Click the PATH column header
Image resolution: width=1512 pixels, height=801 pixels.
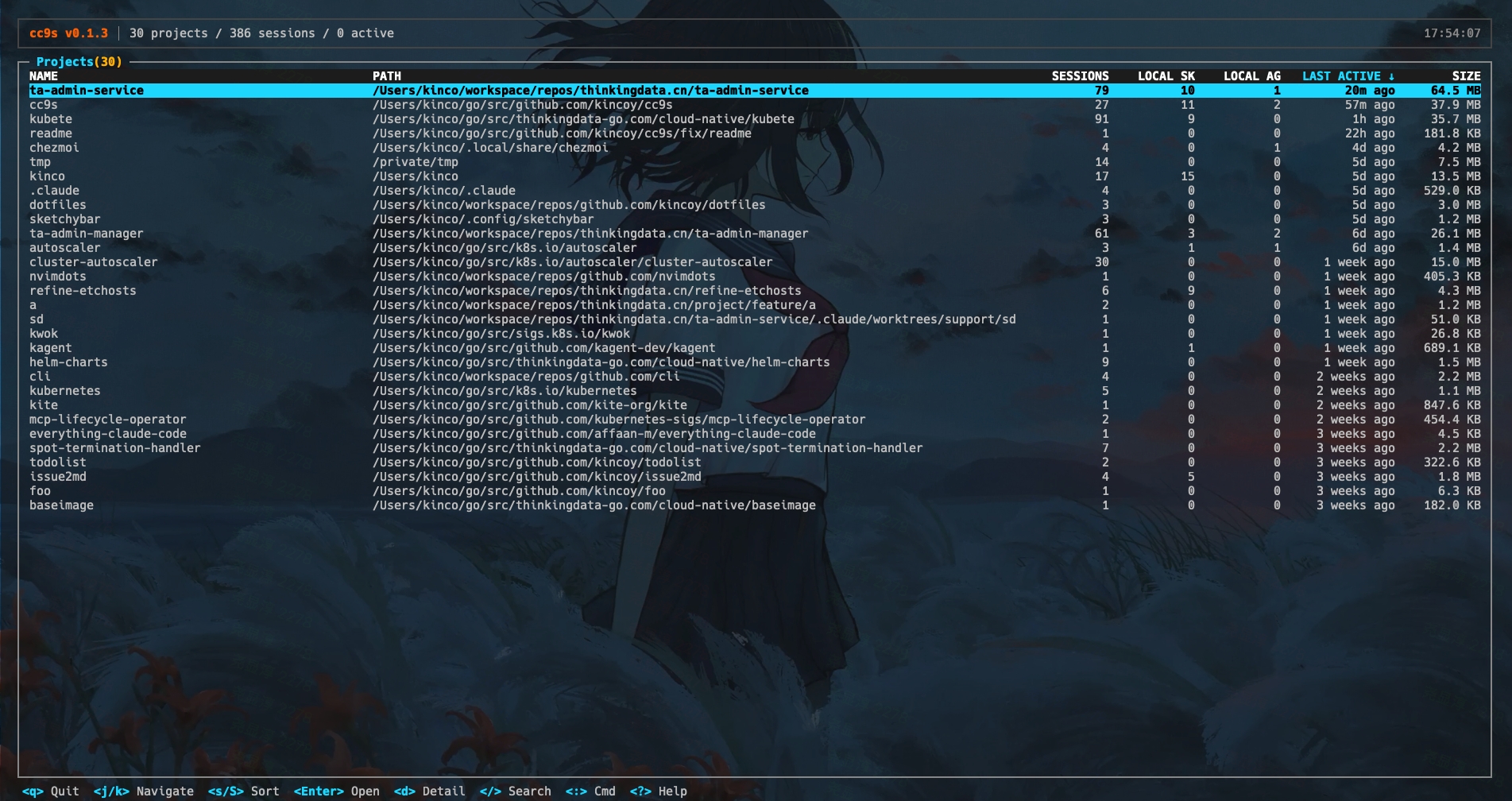tap(386, 76)
